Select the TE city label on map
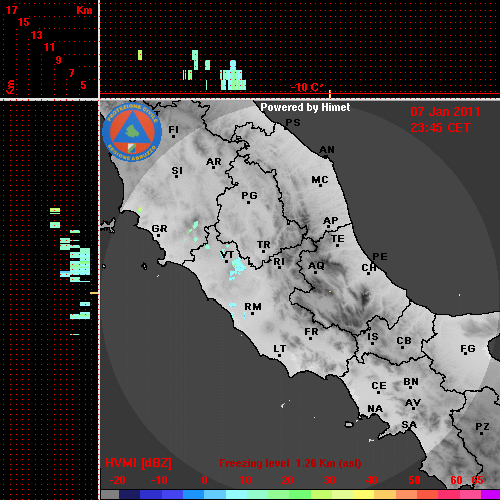The height and width of the screenshot is (500, 500). coord(338,239)
